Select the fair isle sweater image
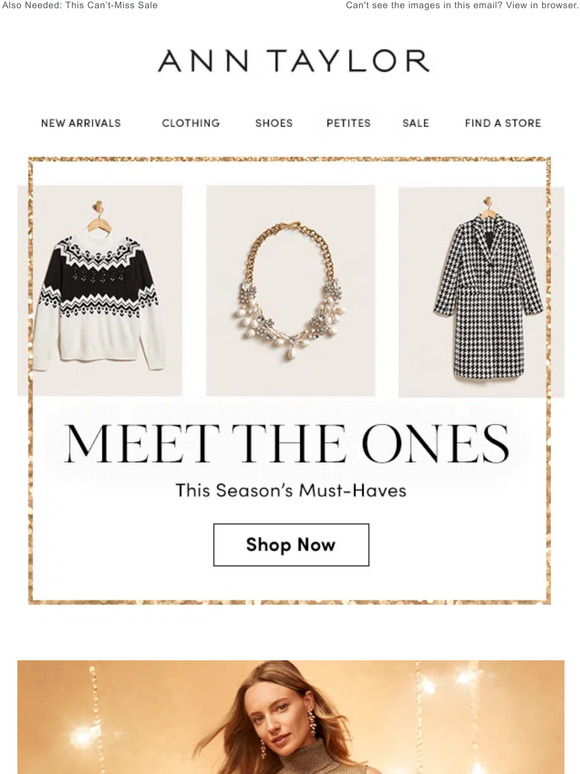The image size is (580, 774). point(100,291)
